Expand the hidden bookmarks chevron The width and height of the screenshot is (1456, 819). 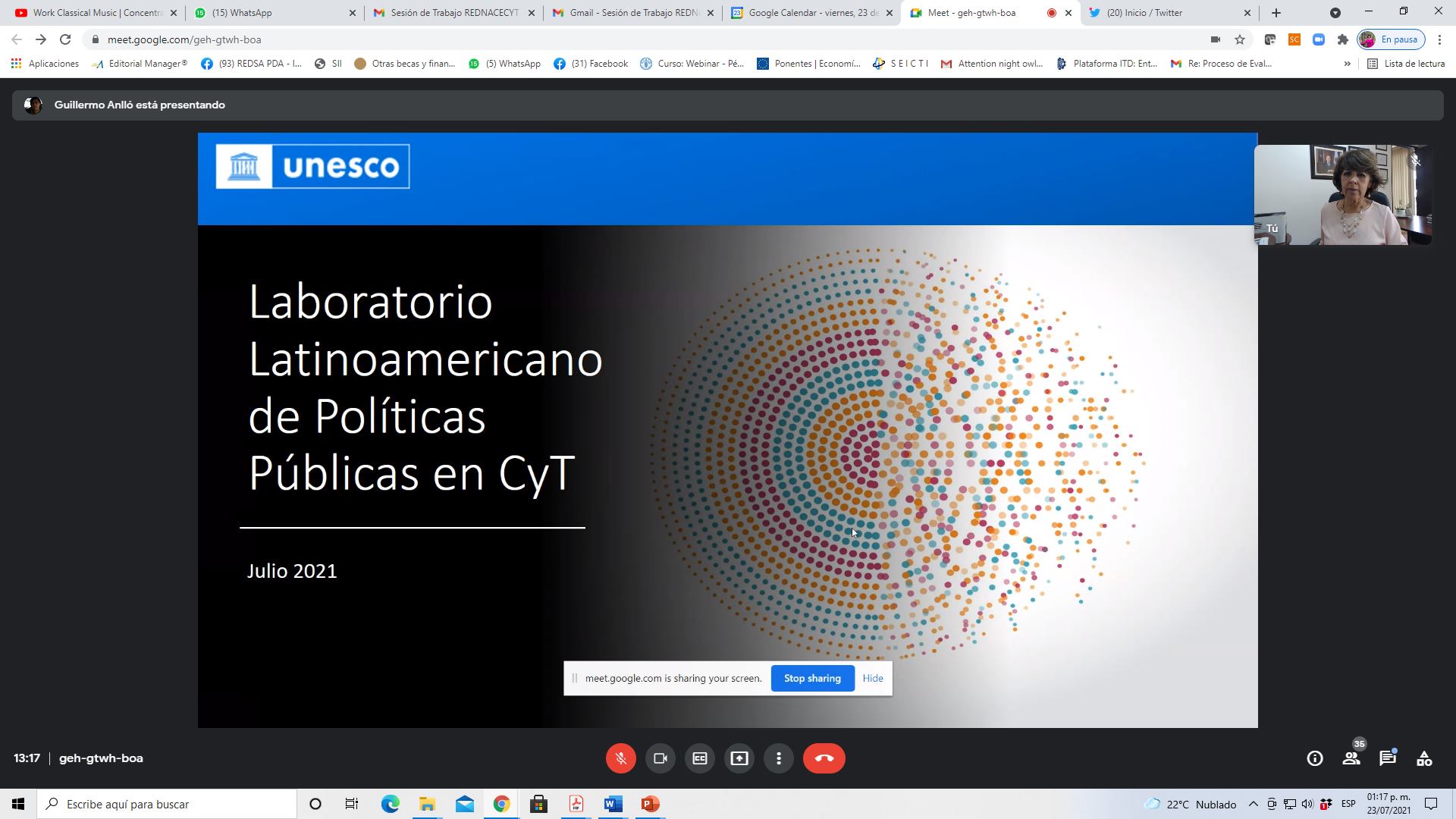pos(1347,64)
